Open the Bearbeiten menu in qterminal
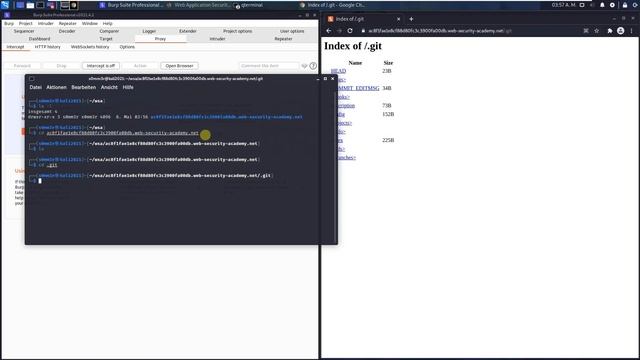This screenshot has width=640, height=360. pos(84,87)
